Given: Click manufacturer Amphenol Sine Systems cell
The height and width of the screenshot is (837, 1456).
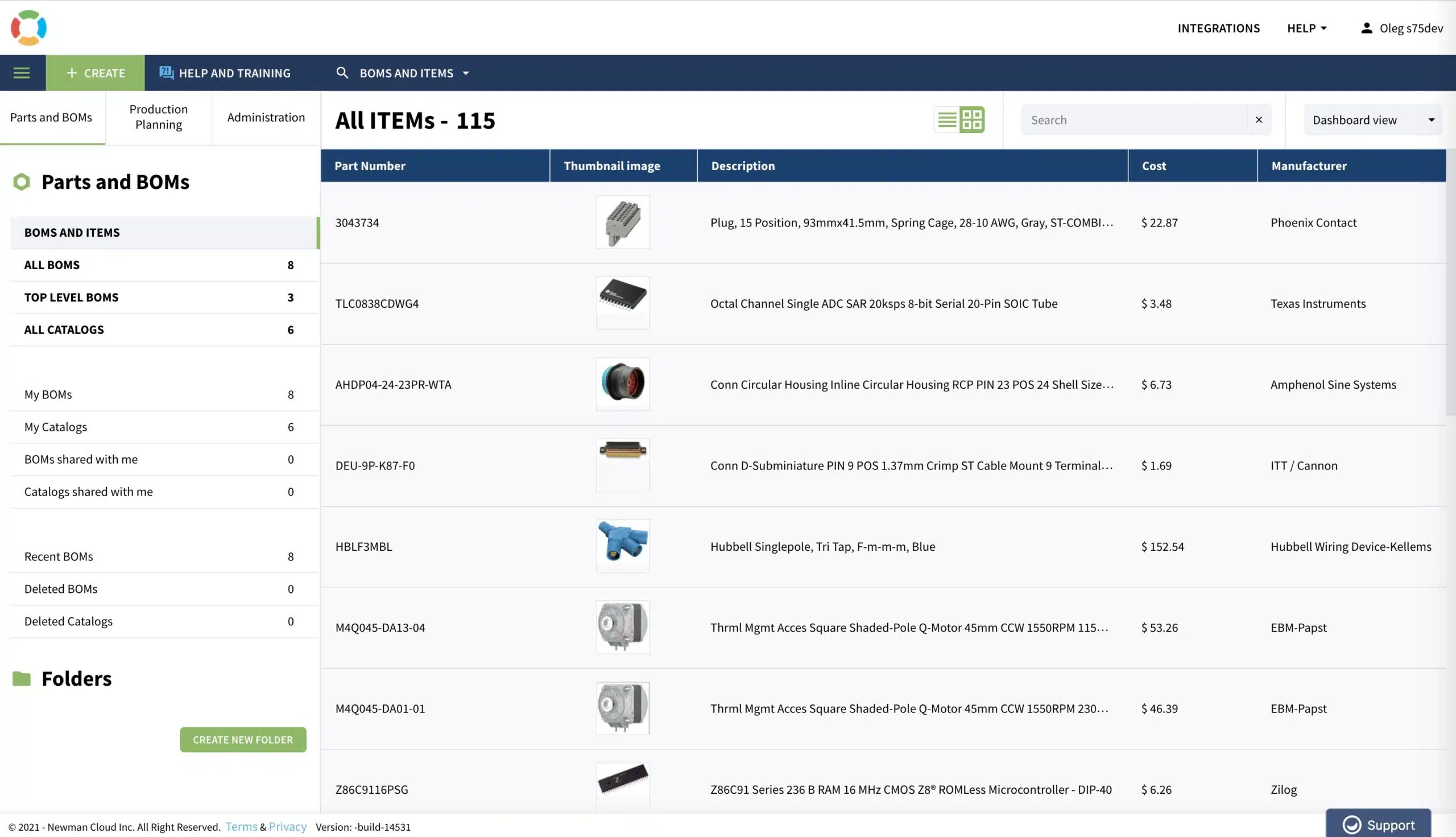Looking at the screenshot, I should pos(1333,385).
